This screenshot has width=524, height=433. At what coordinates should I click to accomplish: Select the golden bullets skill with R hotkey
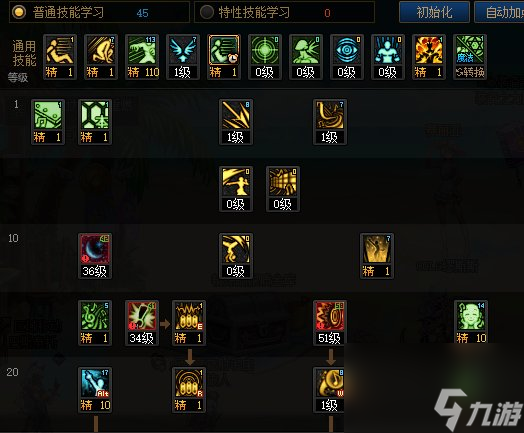[x=189, y=383]
